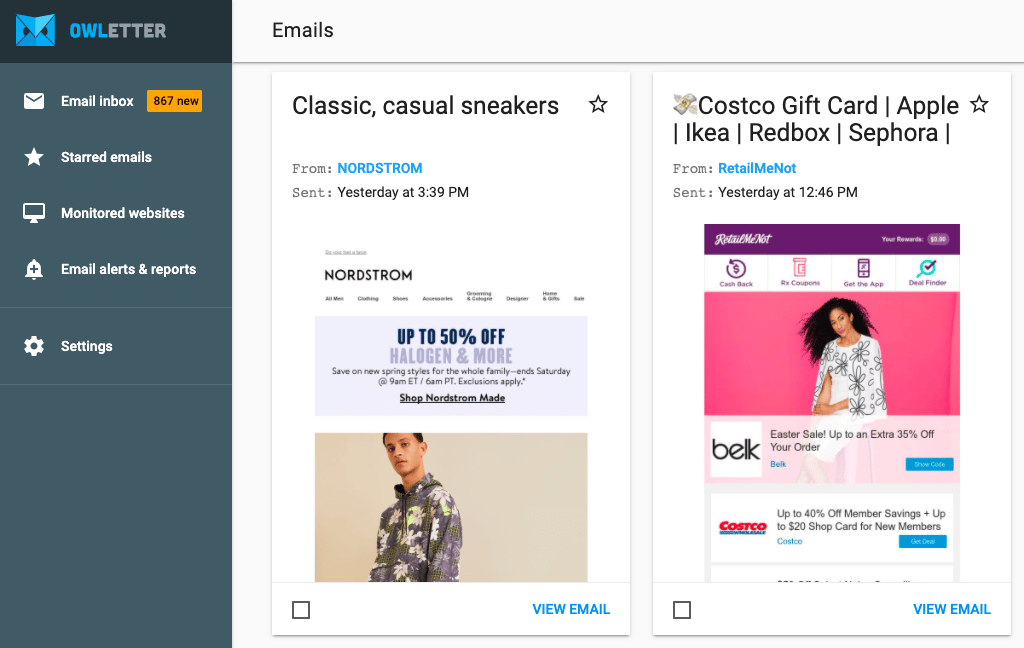Click VIEW EMAIL on Nordstrom card
1024x648 pixels.
(571, 609)
